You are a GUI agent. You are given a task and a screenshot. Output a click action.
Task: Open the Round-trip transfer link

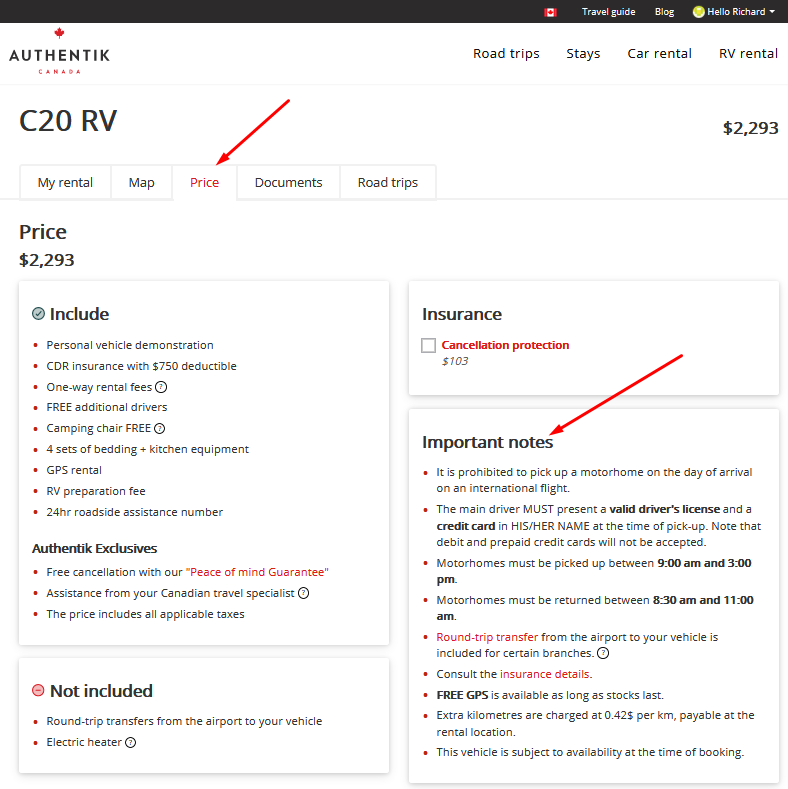pyautogui.click(x=487, y=637)
